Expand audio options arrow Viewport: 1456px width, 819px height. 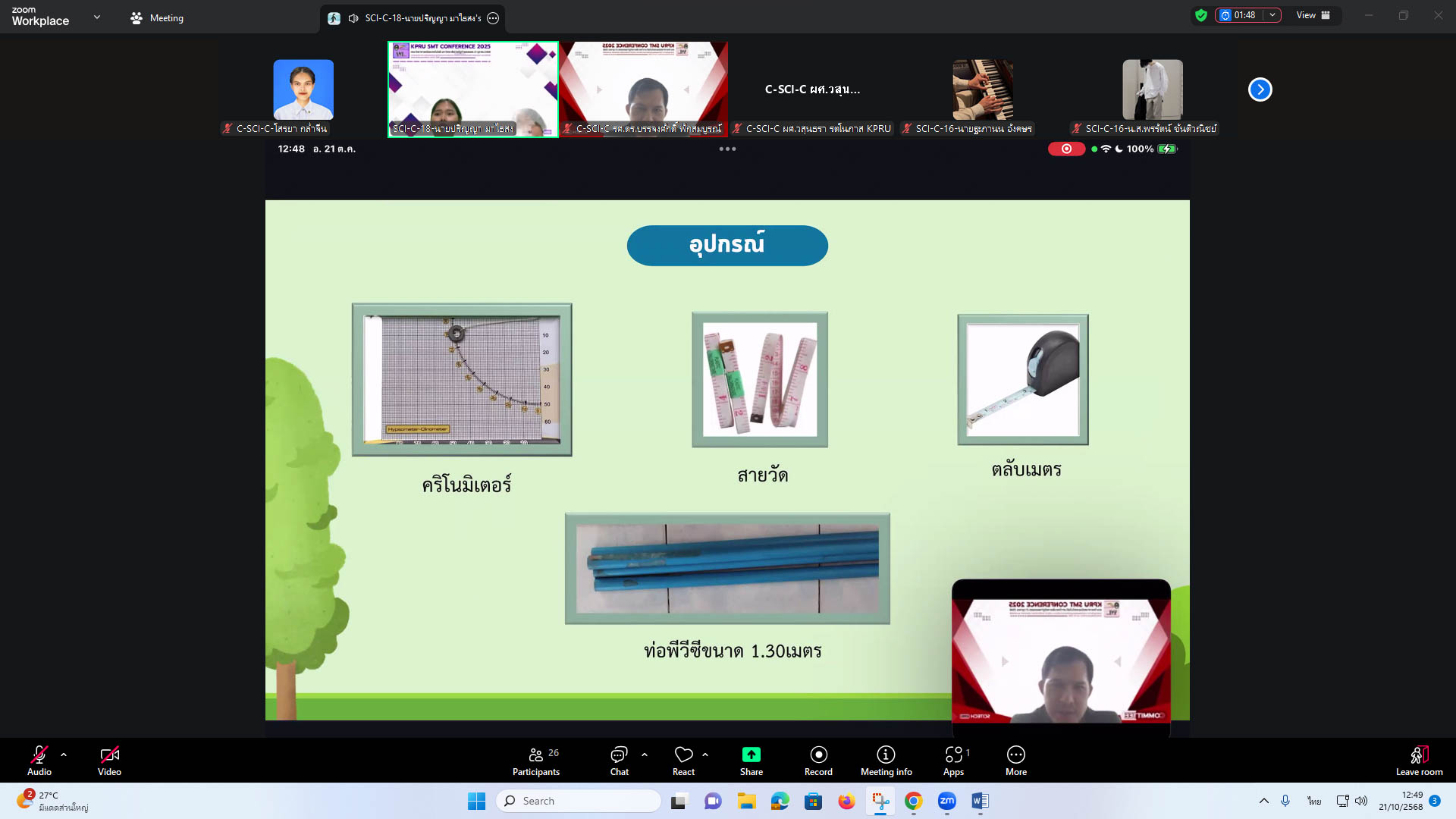coord(64,755)
